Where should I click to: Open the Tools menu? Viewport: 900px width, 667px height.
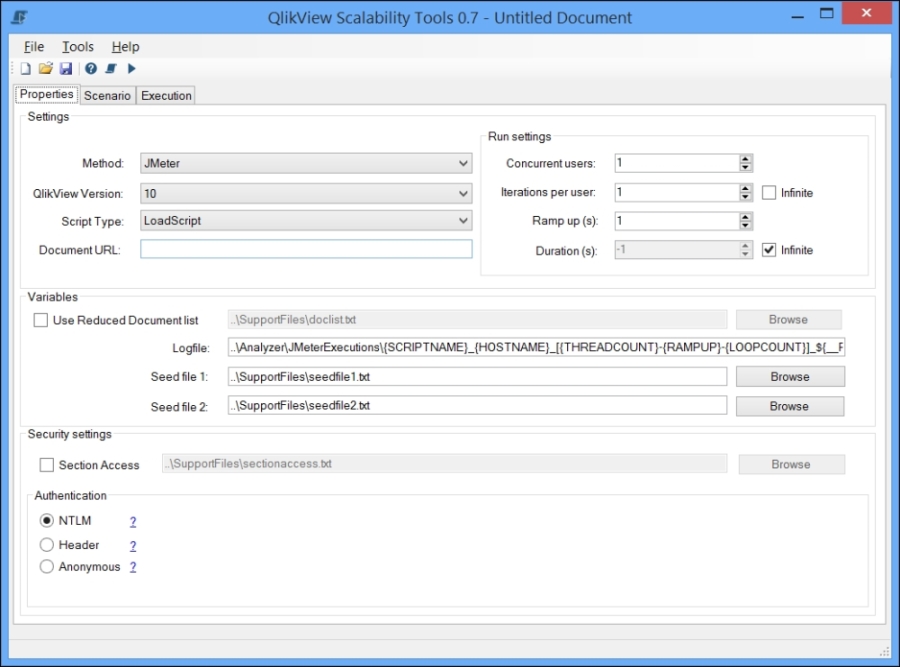click(x=77, y=46)
